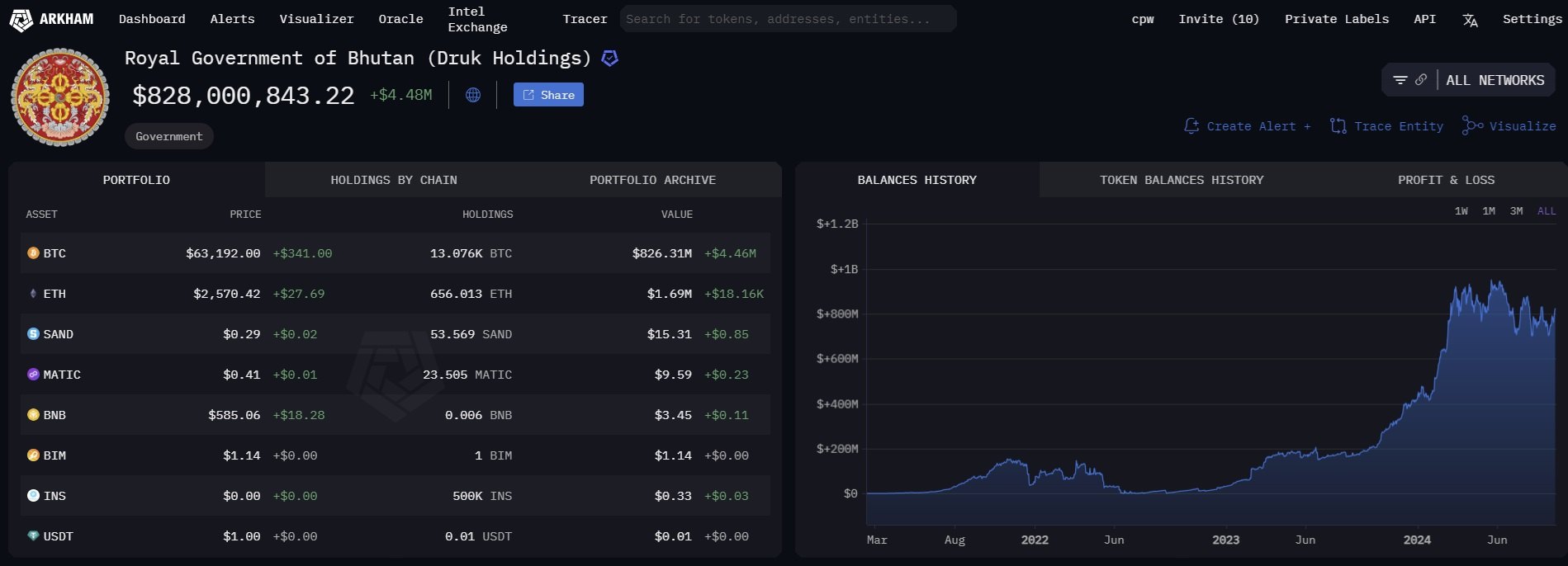Open Settings in the top navigation

[1532, 19]
